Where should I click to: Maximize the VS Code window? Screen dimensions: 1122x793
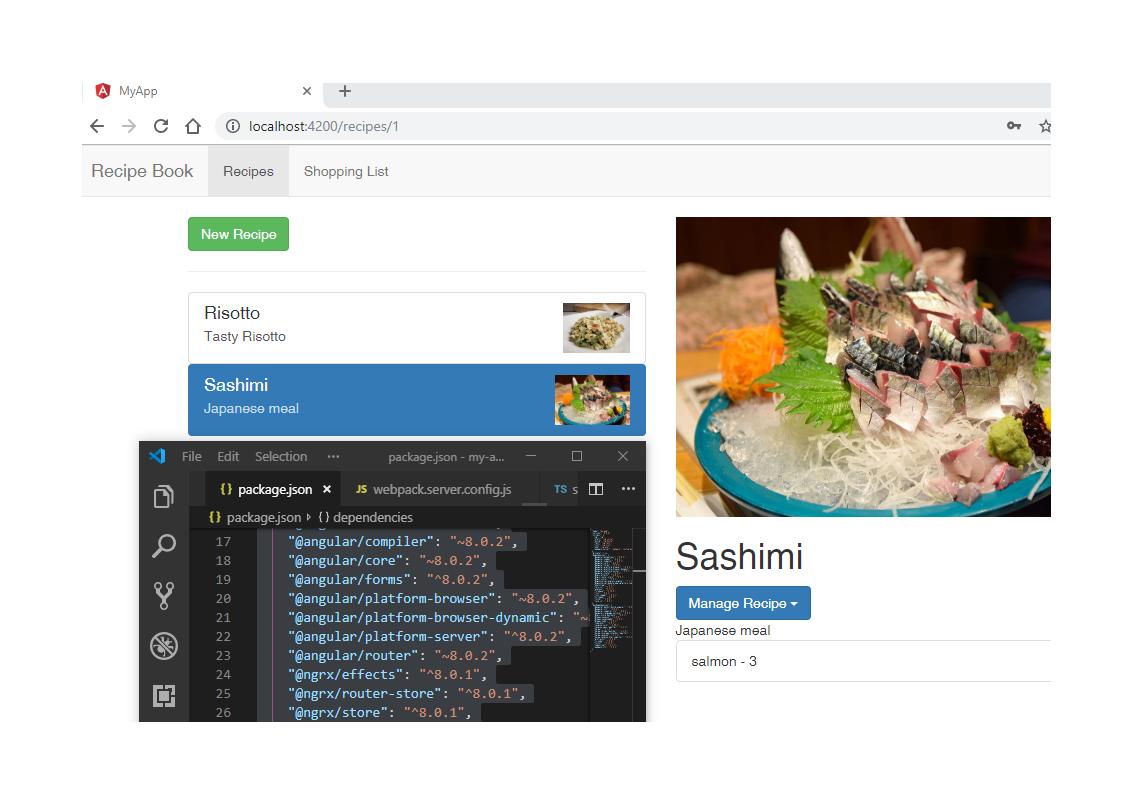tap(577, 456)
